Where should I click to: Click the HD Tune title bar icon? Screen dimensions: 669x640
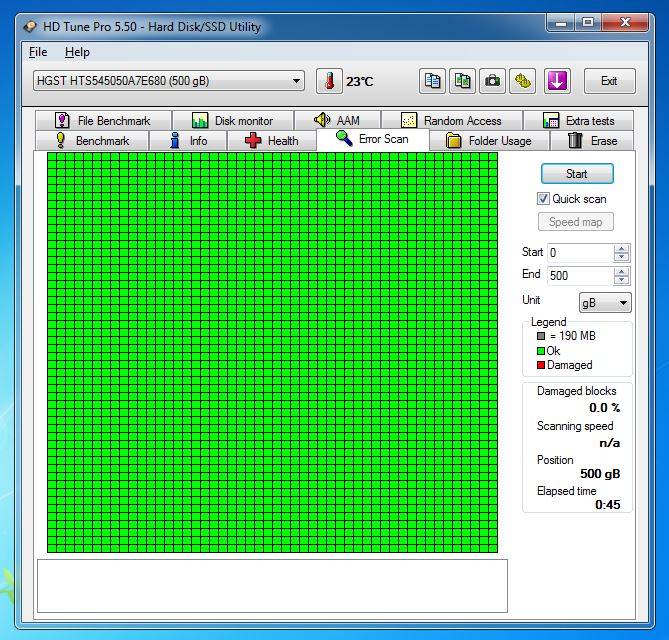pyautogui.click(x=30, y=27)
